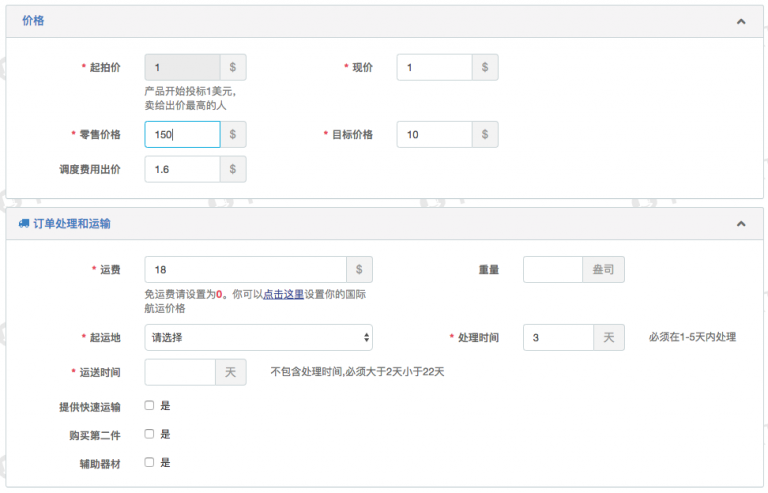Click the dollar addon next to 目标价格
This screenshot has height=493, width=768.
(x=485, y=135)
